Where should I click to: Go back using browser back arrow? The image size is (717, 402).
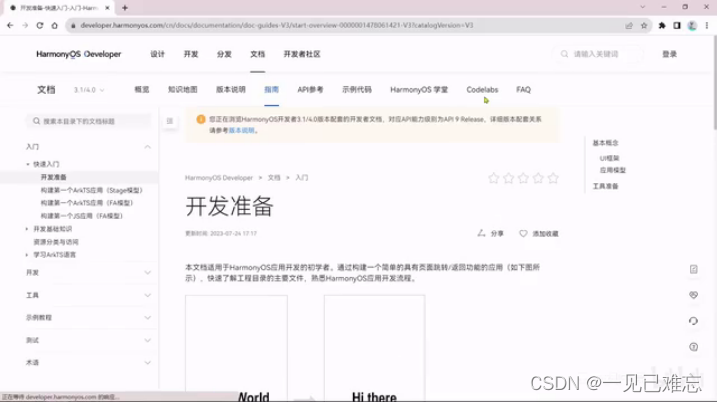click(x=10, y=26)
